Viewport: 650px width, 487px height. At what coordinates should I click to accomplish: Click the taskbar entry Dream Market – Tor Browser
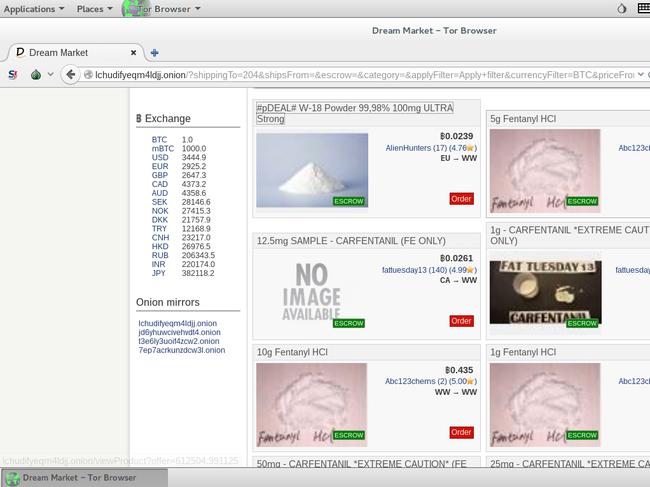tap(84, 478)
